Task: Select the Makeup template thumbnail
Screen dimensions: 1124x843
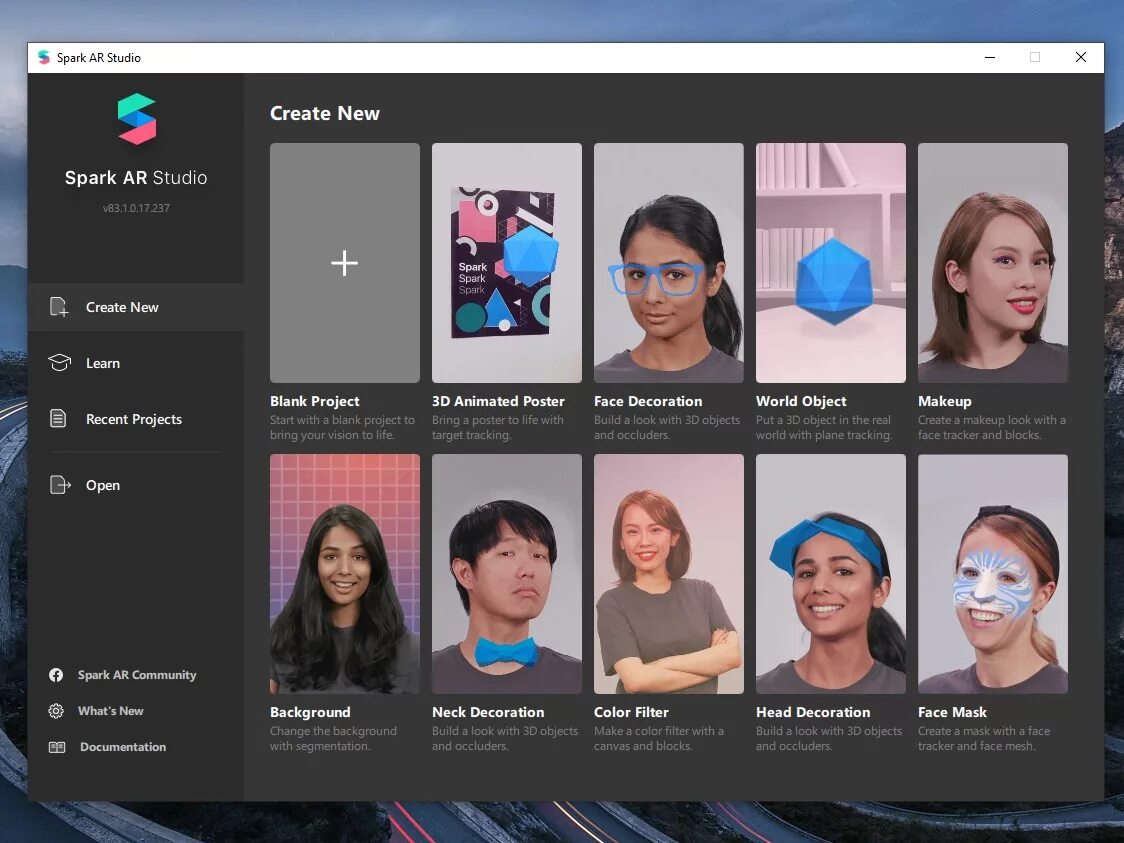Action: pos(993,263)
